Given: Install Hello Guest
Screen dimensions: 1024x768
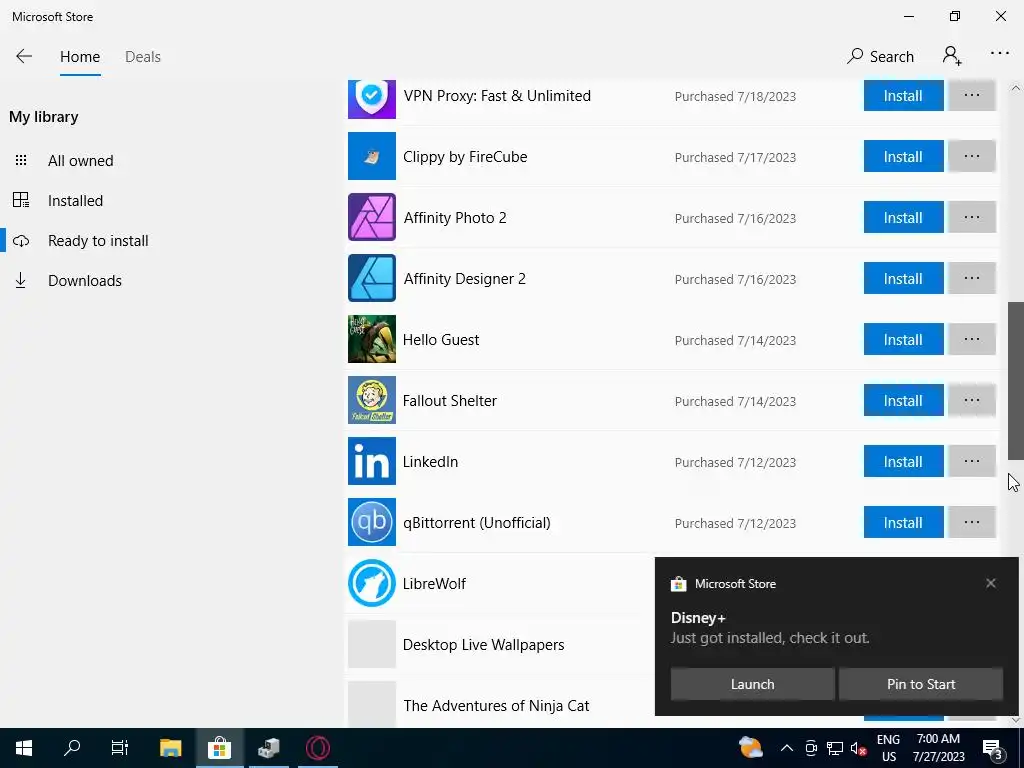Looking at the screenshot, I should coord(903,339).
